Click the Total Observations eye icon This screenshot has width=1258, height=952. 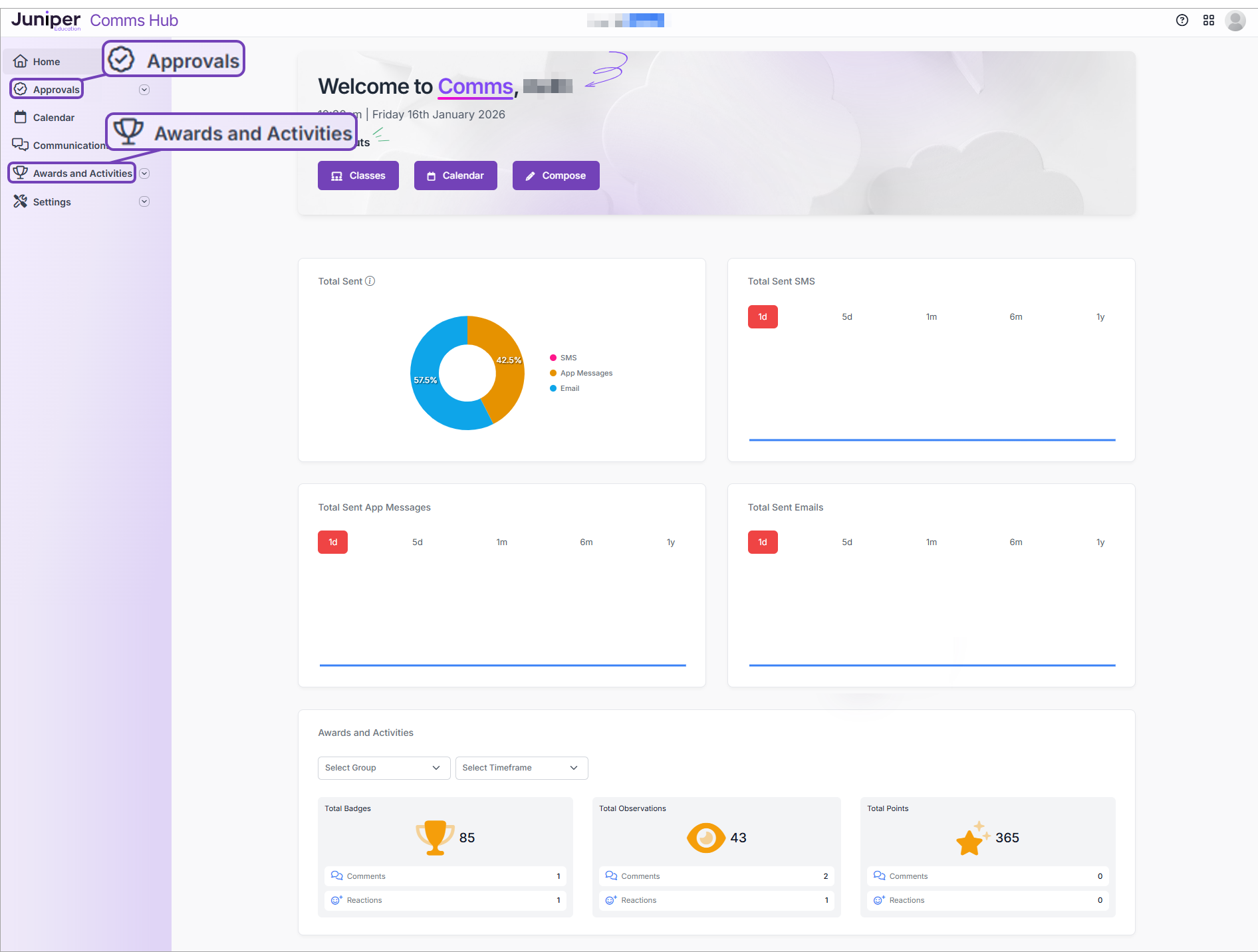coord(705,838)
